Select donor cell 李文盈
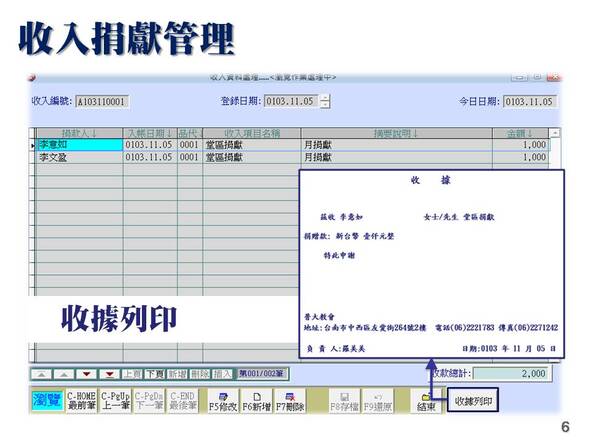 tap(80, 157)
